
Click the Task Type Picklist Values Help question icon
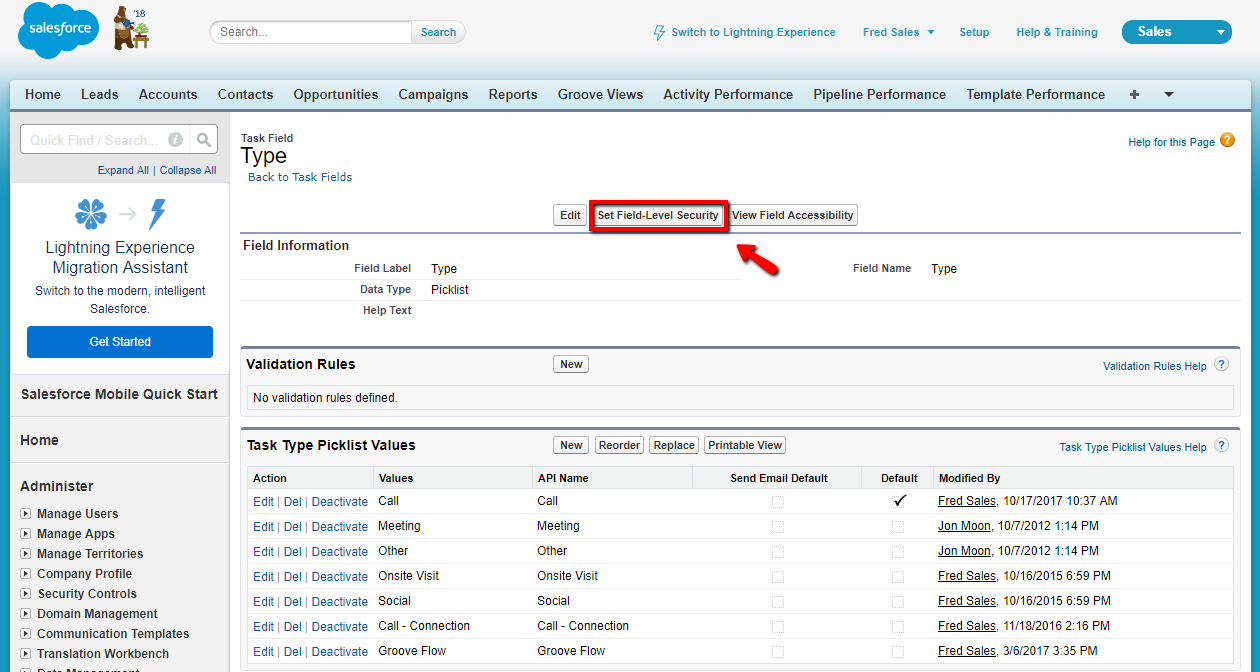tap(1221, 446)
